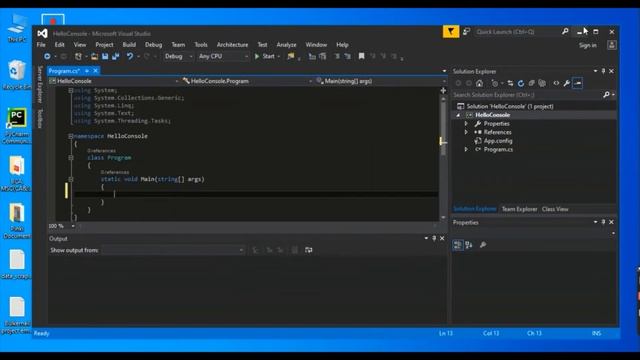Click the Undo arrow in the toolbar

coord(129,56)
